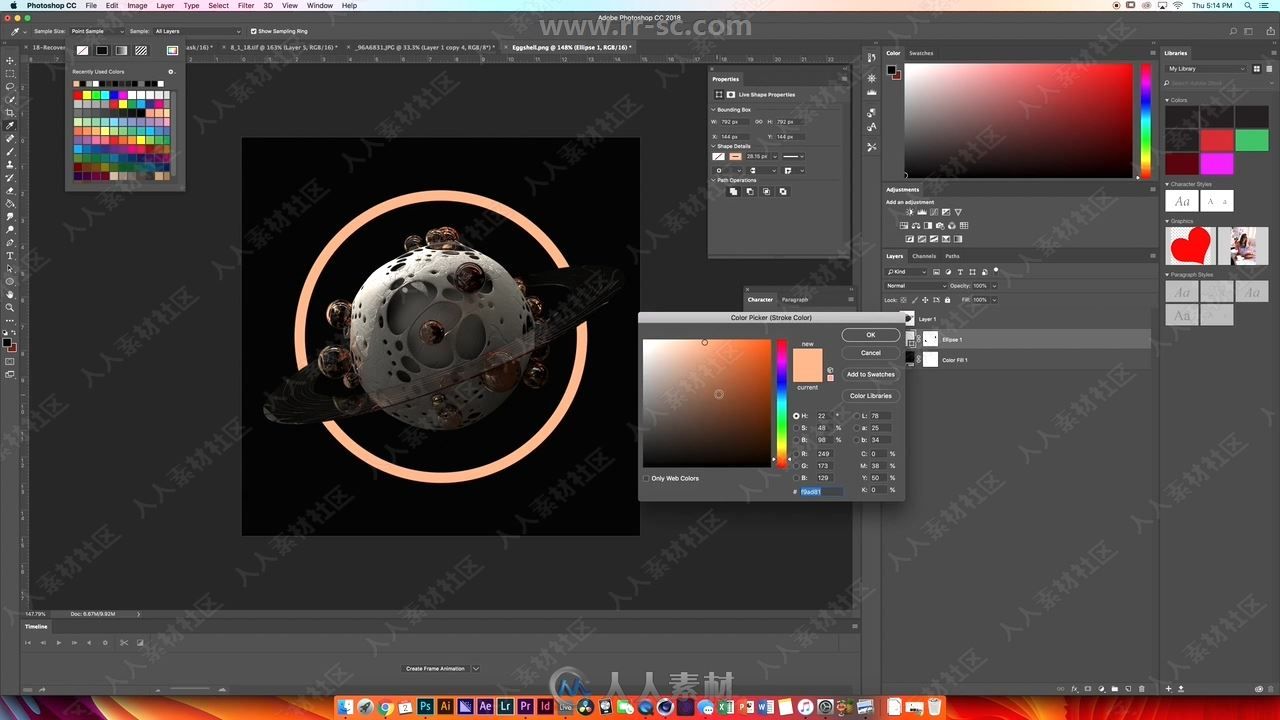
Task: Switch to the Paths tab
Action: point(952,256)
